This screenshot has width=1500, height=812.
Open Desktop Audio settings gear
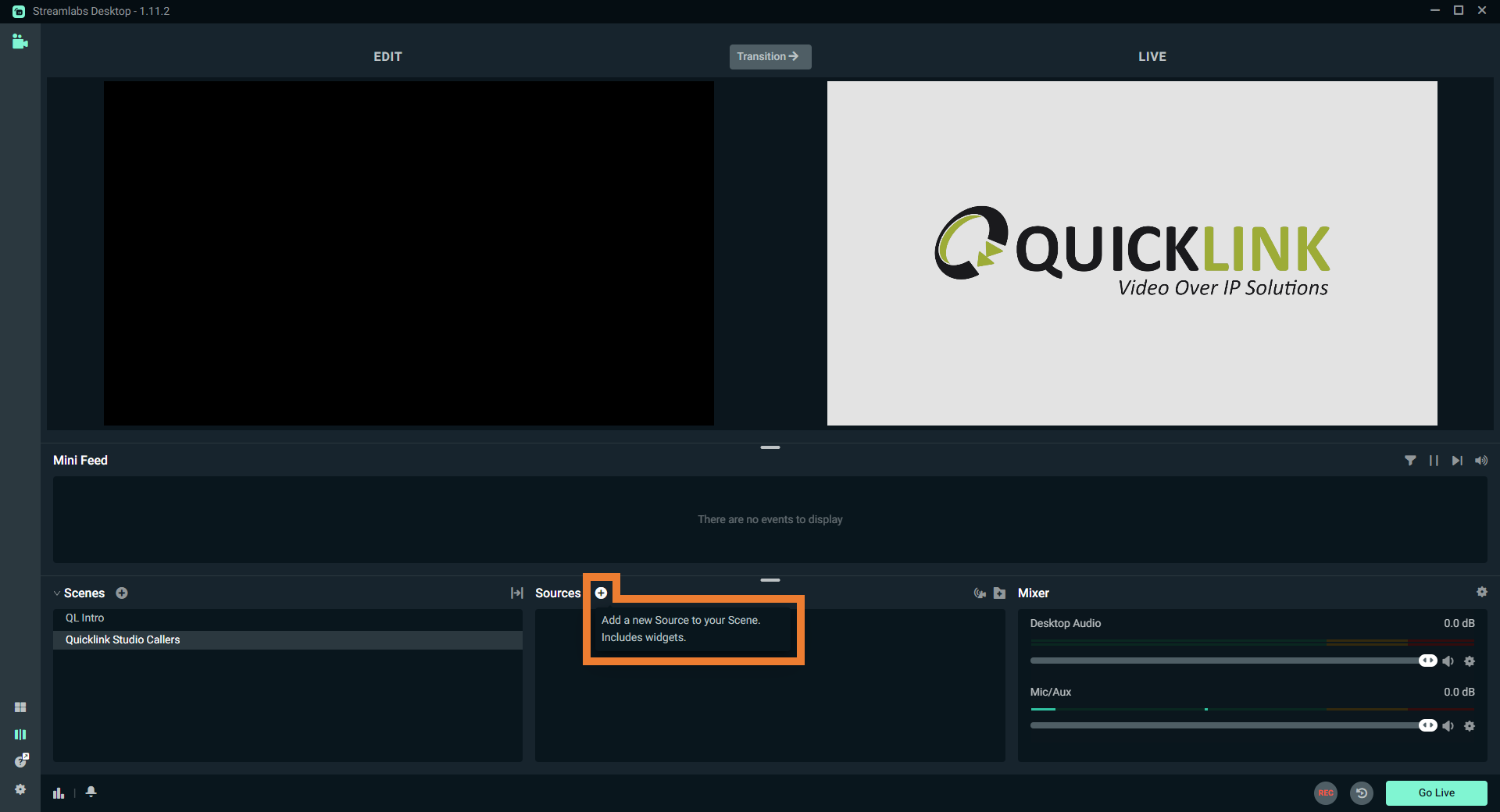click(x=1470, y=661)
